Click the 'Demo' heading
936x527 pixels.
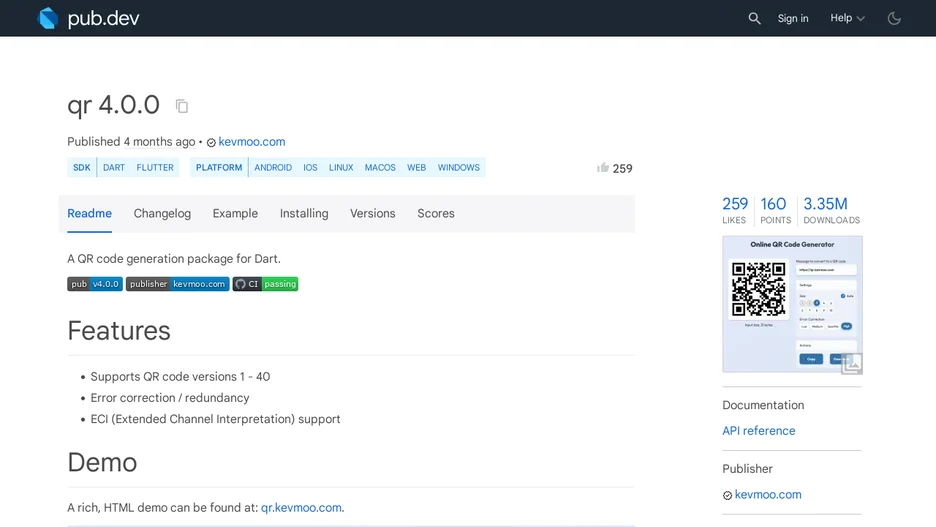102,463
